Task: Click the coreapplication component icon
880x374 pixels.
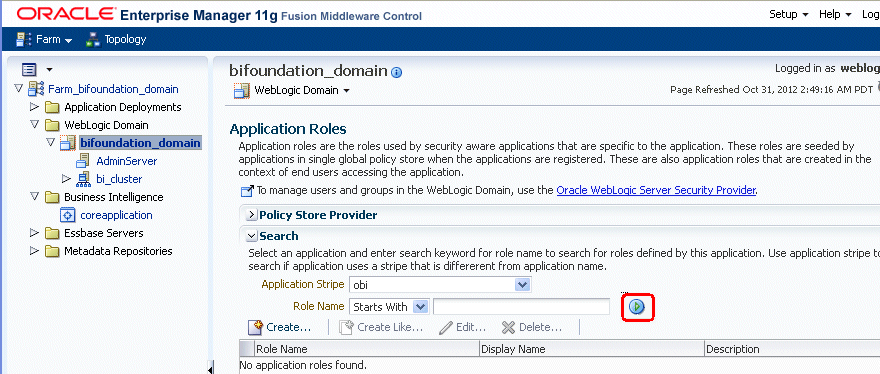Action: point(67,215)
